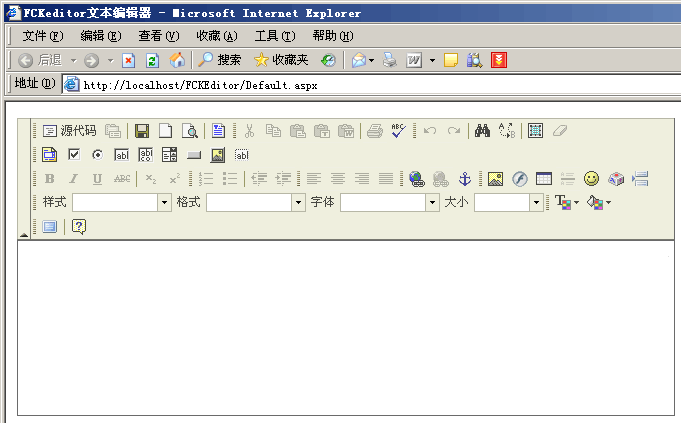Viewport: 681px width, 423px height.
Task: Insert a selection list field
Action: 169,155
